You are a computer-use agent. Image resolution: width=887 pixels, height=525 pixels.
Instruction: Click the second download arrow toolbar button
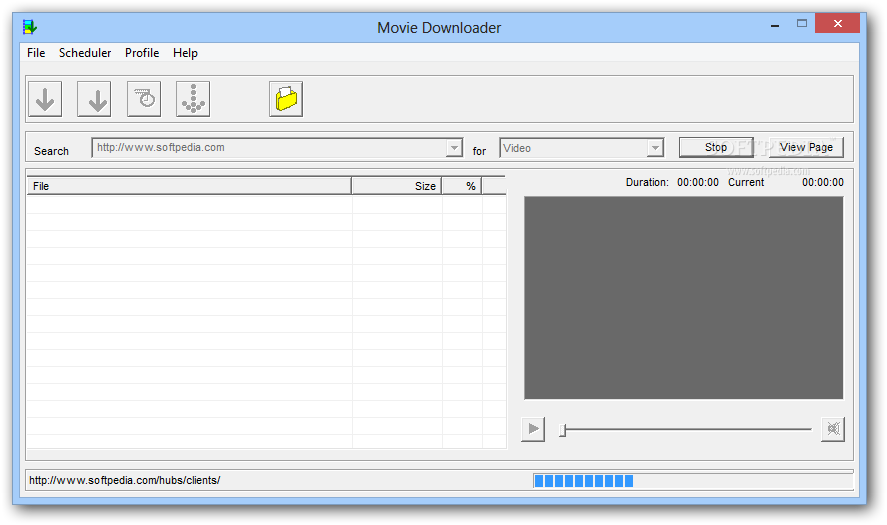click(94, 99)
